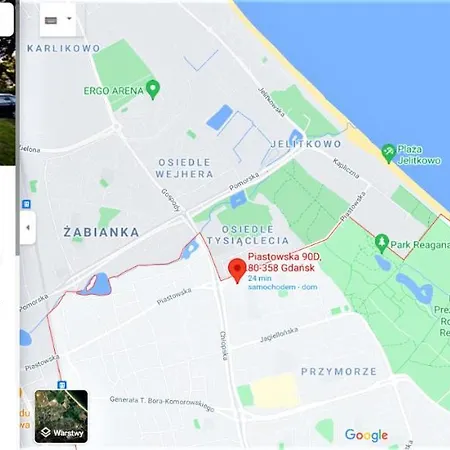Click the Google logo link
The width and height of the screenshot is (450, 450).
pos(366,435)
